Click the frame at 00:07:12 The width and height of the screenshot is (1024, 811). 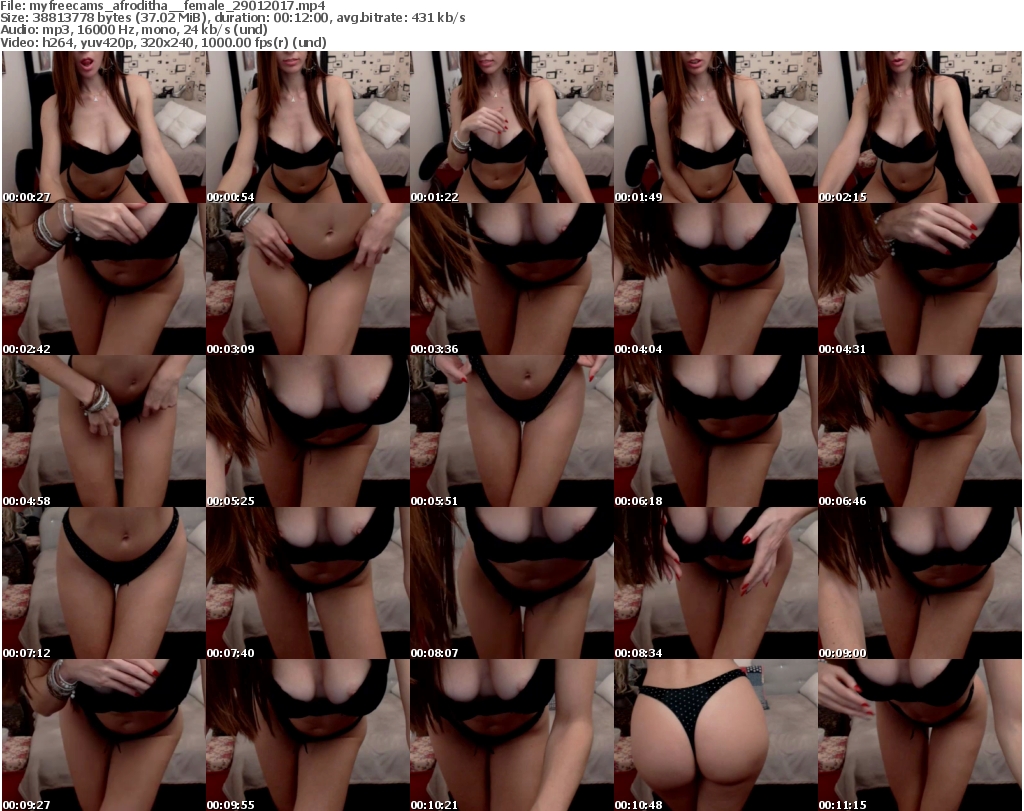103,584
